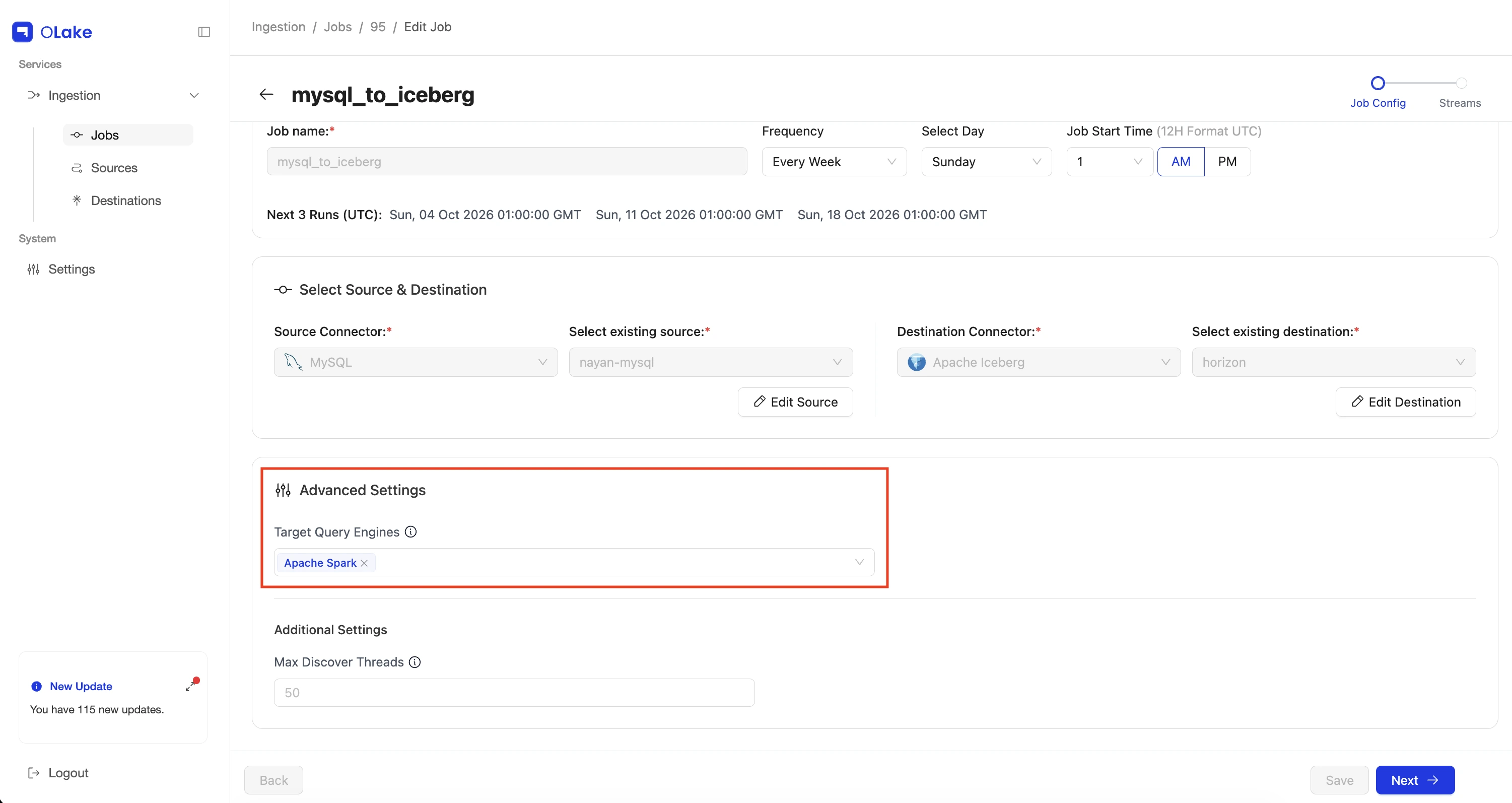Click the Select Source & Destination icon

click(x=283, y=290)
